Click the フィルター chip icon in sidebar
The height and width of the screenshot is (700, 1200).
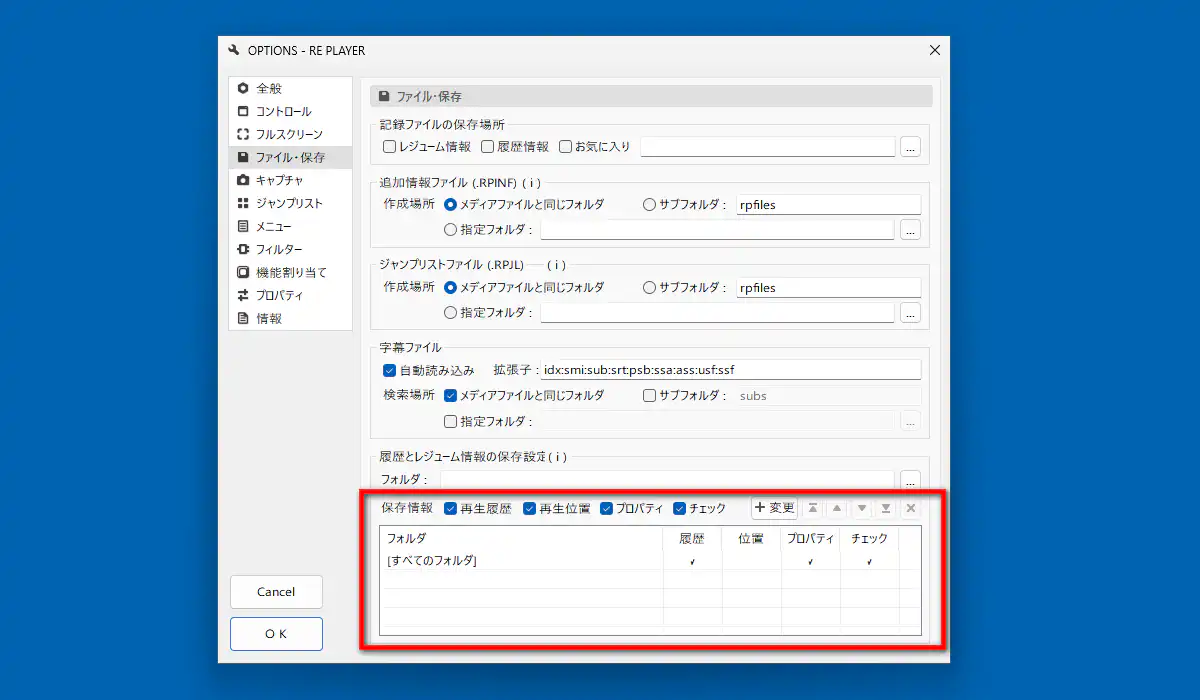(243, 249)
